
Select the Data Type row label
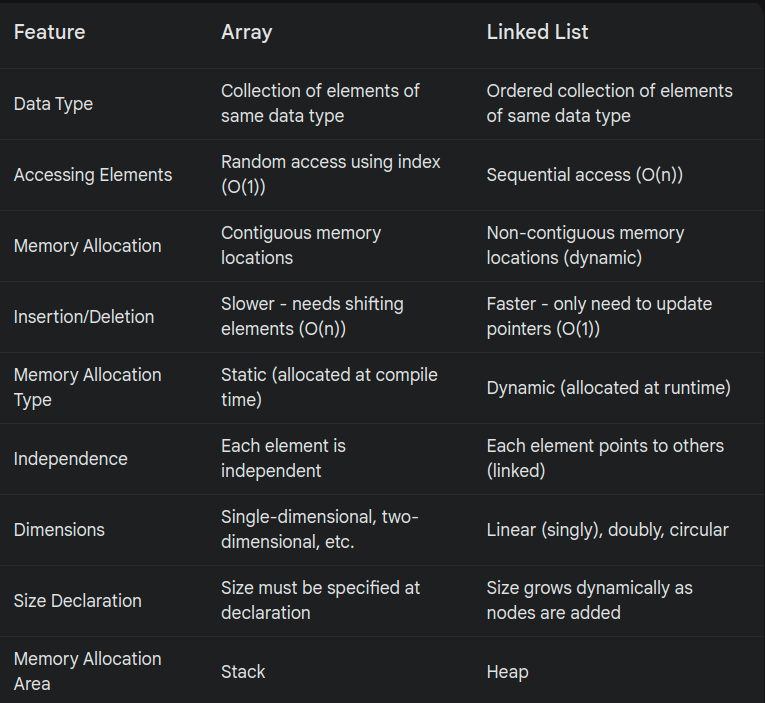coord(53,104)
